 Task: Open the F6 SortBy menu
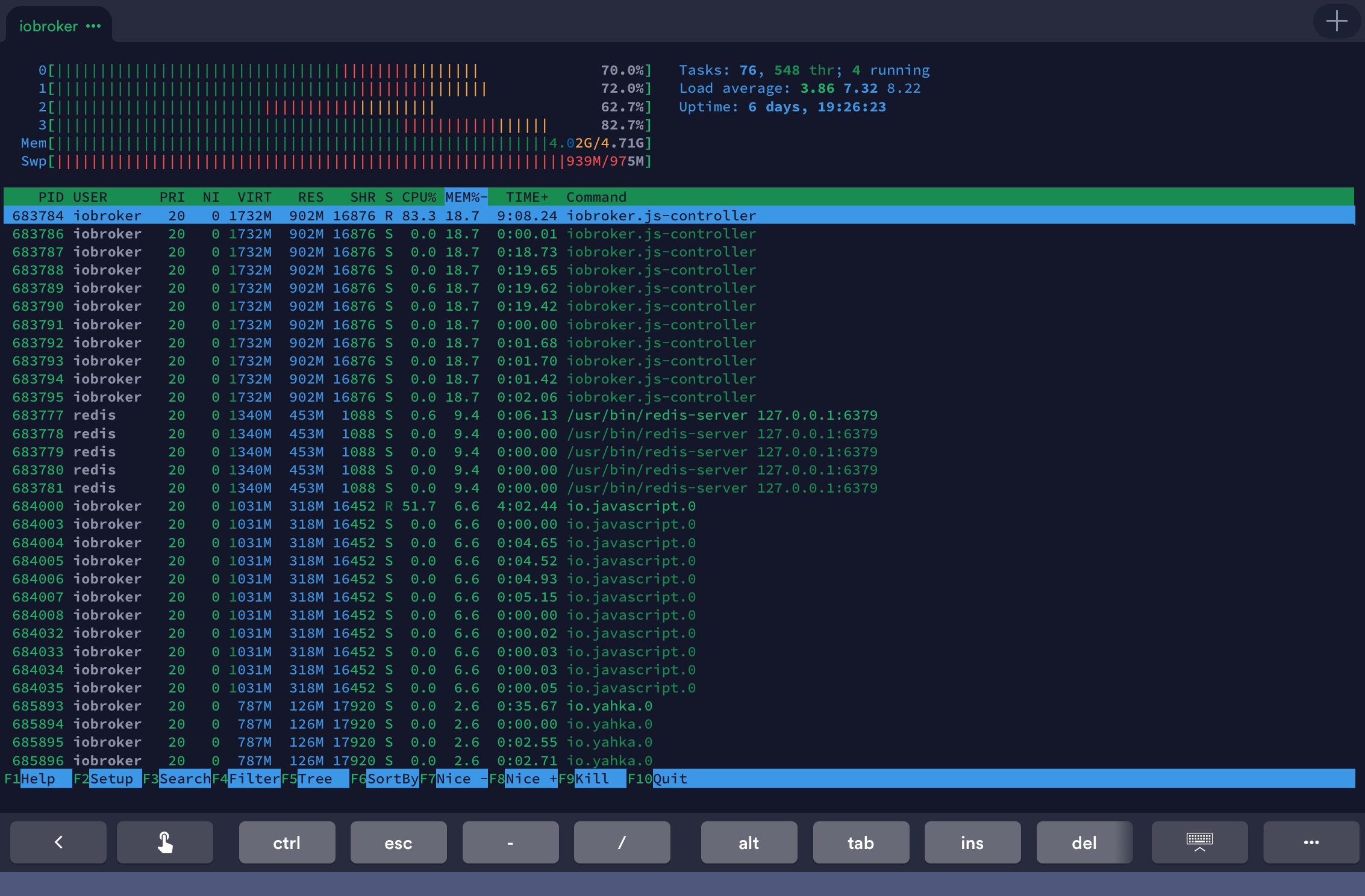(x=392, y=779)
